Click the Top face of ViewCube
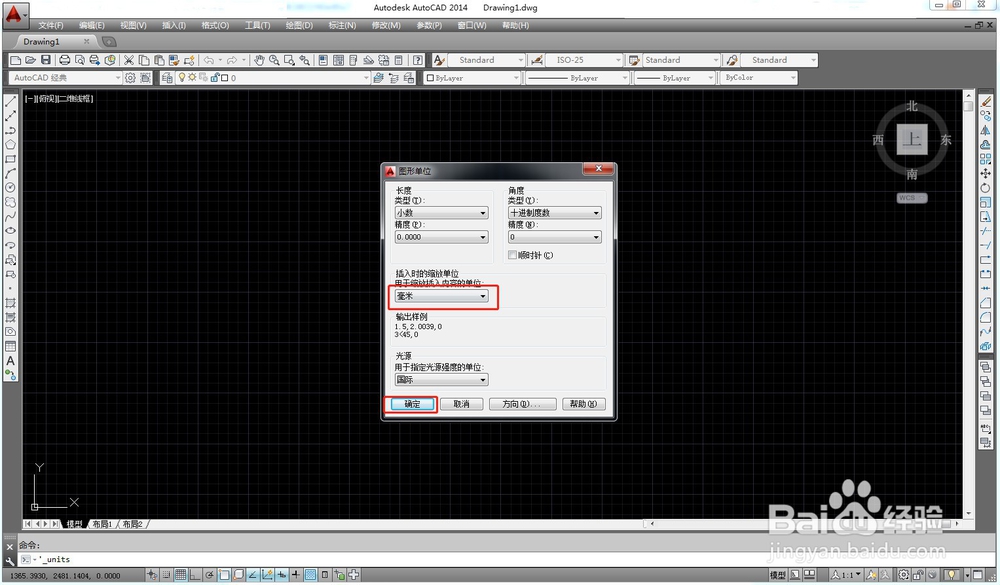This screenshot has height=585, width=1000. [912, 139]
